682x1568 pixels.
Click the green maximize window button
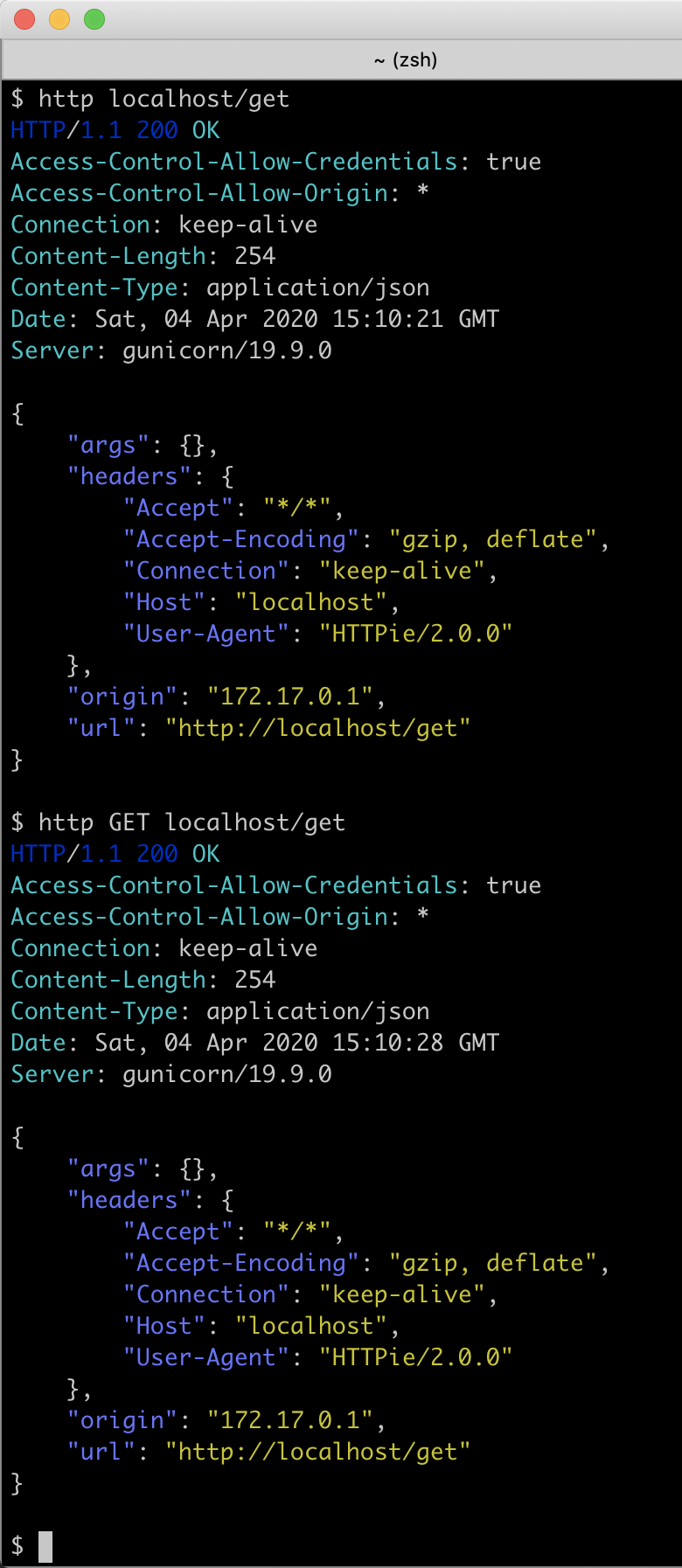[94, 18]
